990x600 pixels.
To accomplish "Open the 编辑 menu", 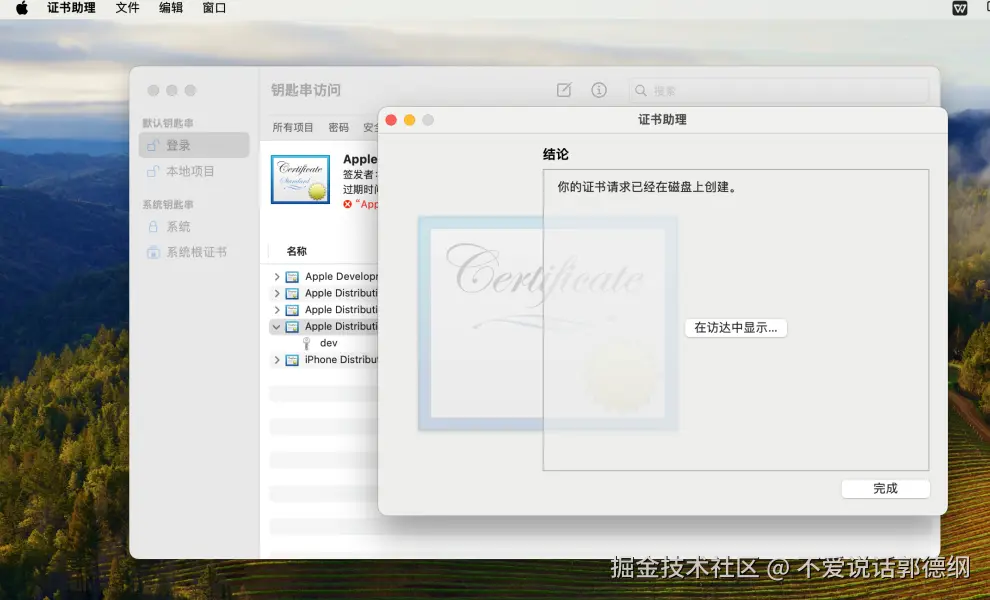I will pyautogui.click(x=171, y=8).
